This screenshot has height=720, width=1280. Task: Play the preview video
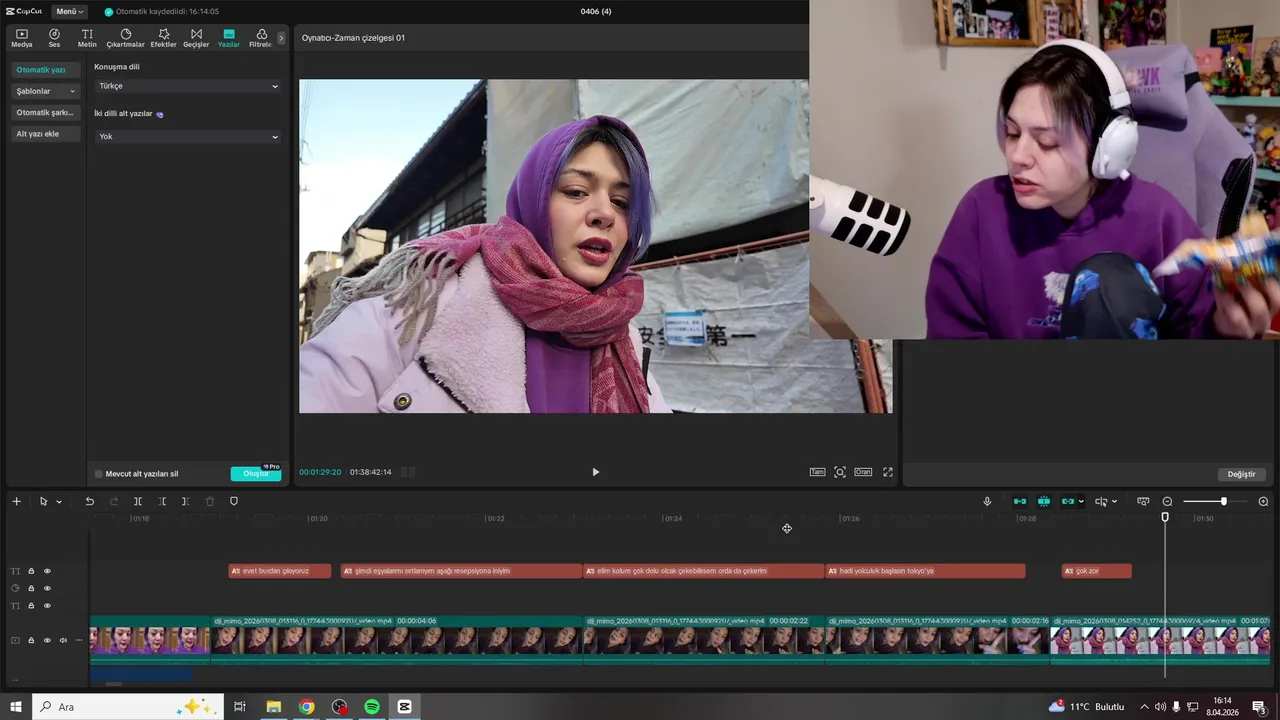click(595, 472)
